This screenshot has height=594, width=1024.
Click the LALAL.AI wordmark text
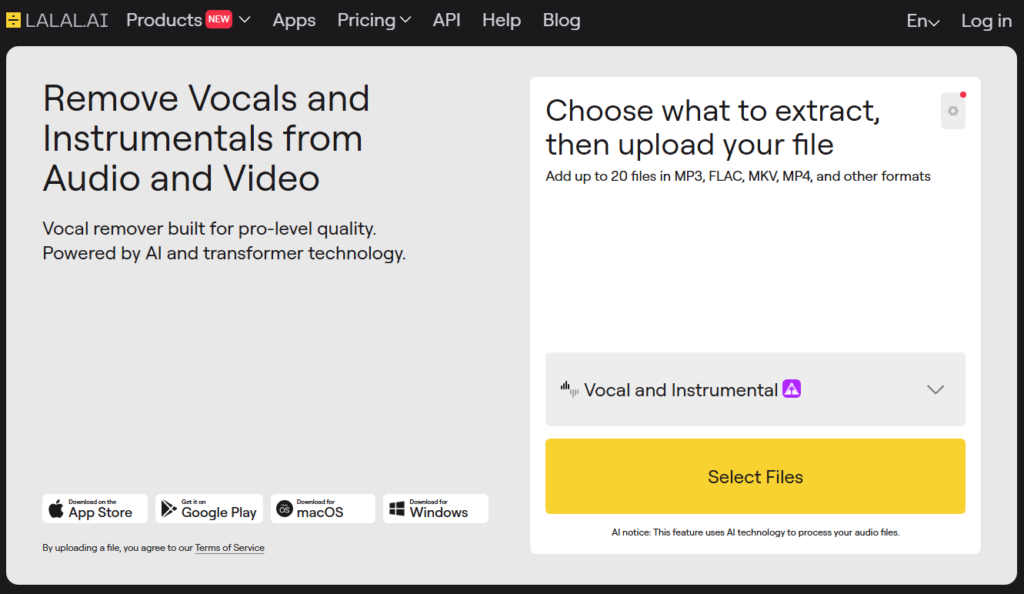67,20
